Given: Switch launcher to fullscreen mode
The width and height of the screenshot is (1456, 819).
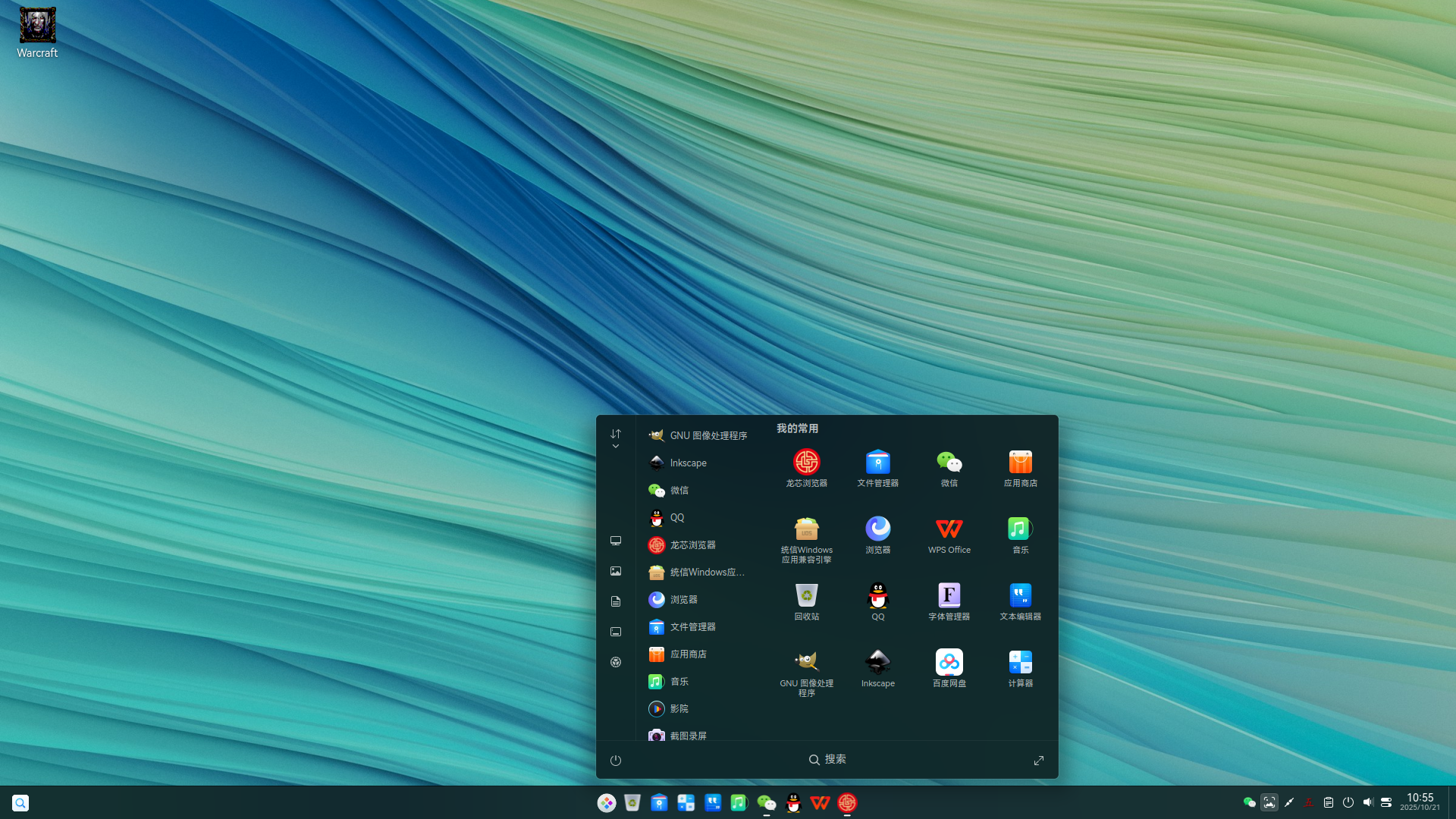Looking at the screenshot, I should (x=1039, y=760).
